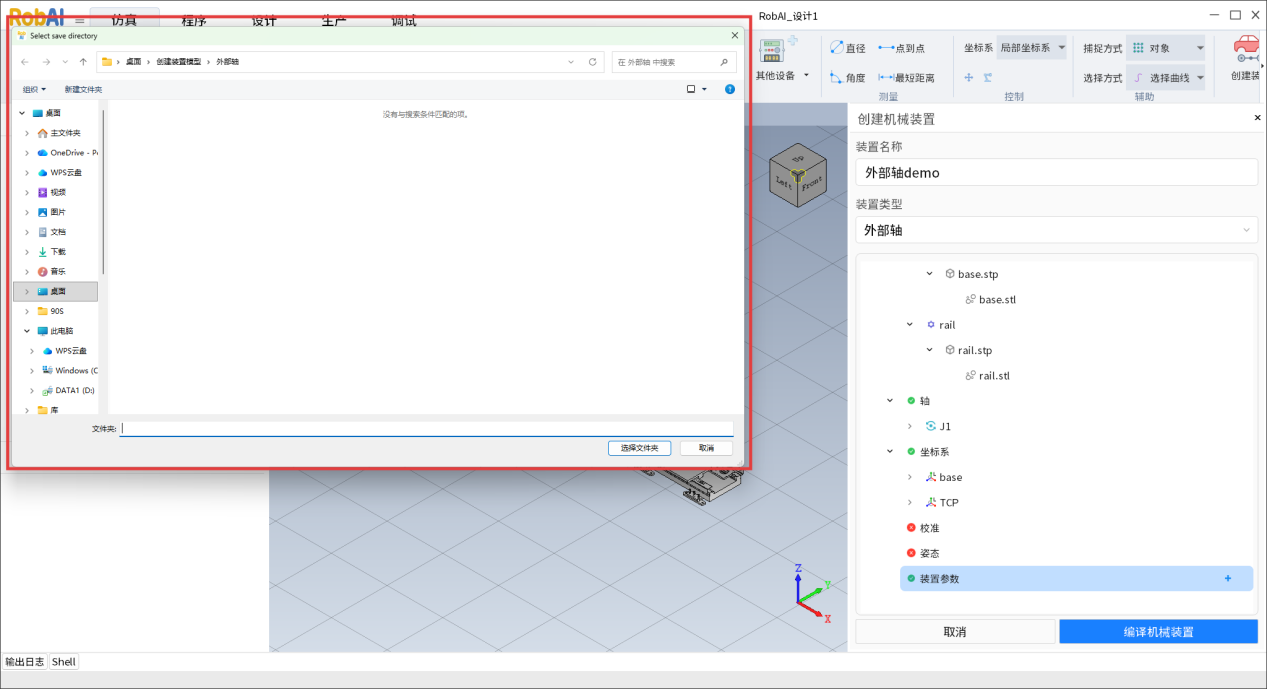The image size is (1267, 689).
Task: Click the blue help icon in save dialog
Action: point(730,89)
